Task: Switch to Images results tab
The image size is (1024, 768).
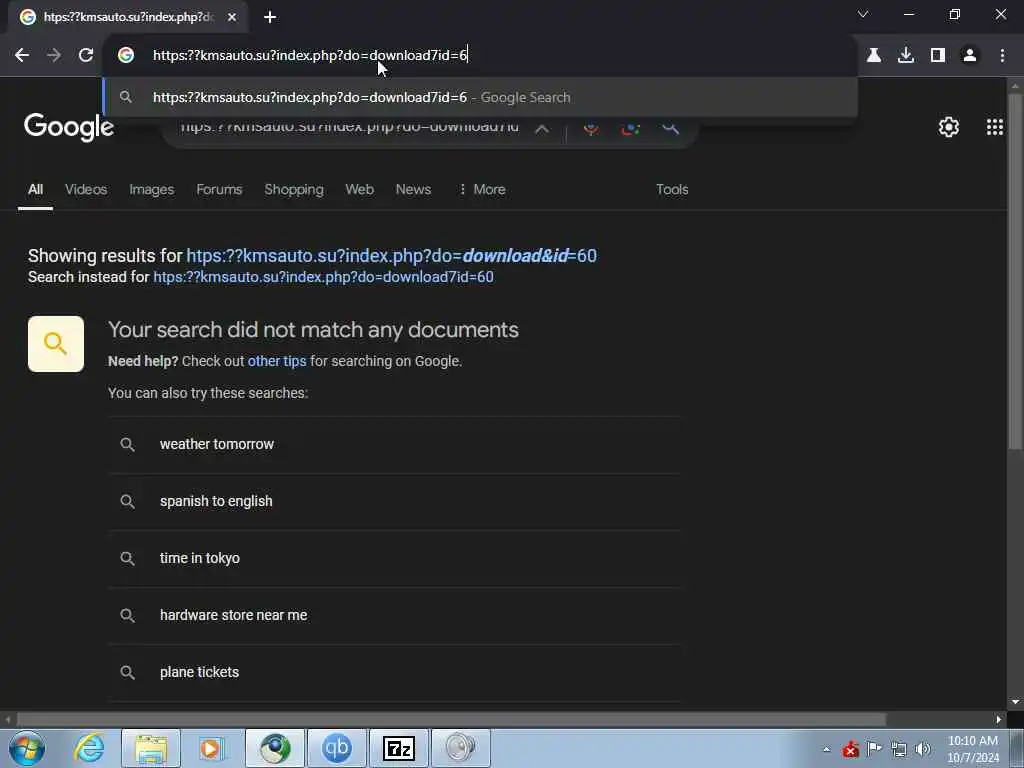Action: pos(152,189)
